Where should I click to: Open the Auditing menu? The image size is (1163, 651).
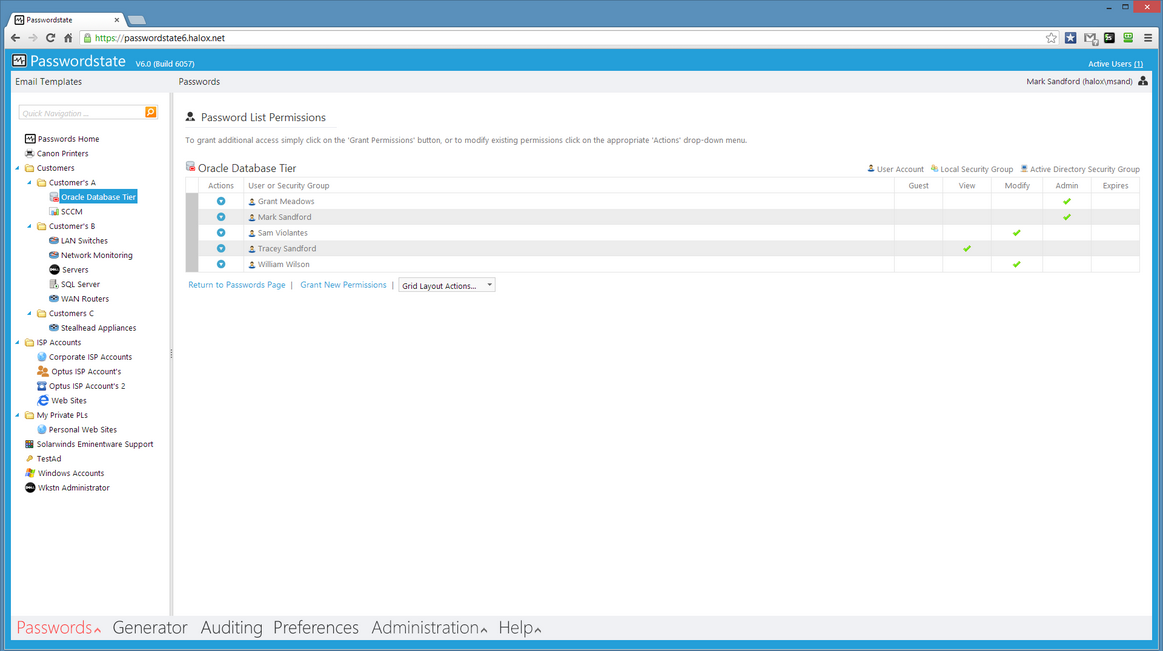coord(231,627)
